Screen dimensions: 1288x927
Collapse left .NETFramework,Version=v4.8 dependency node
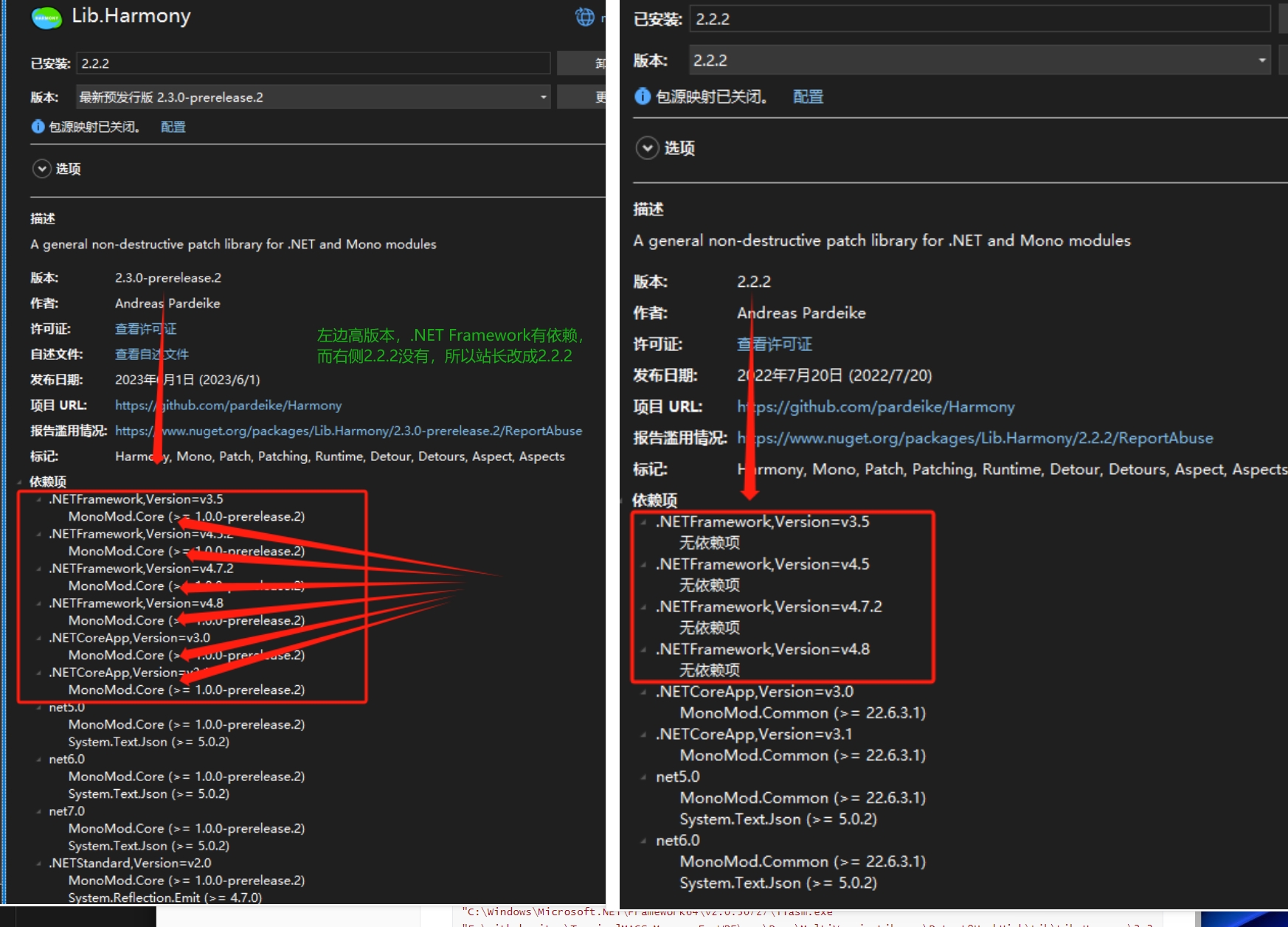39,604
